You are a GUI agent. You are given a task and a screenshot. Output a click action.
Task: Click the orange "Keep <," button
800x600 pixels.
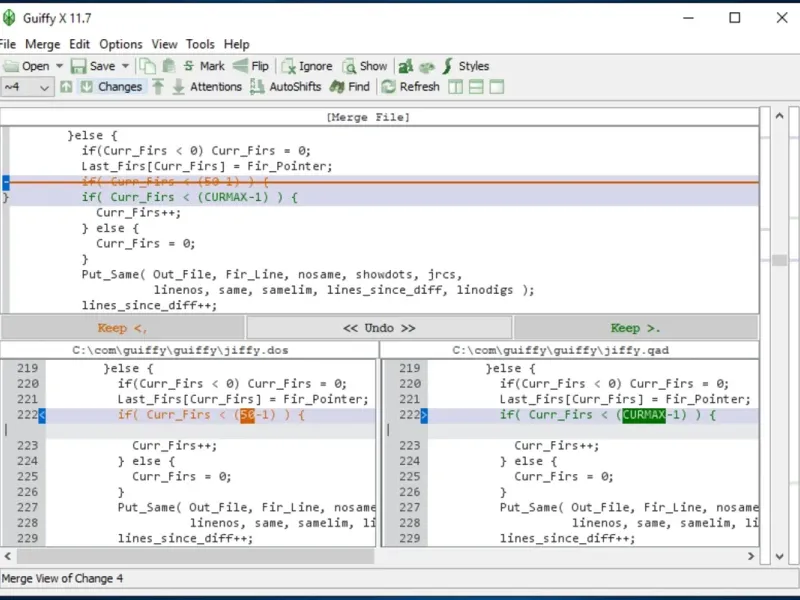[x=122, y=328]
